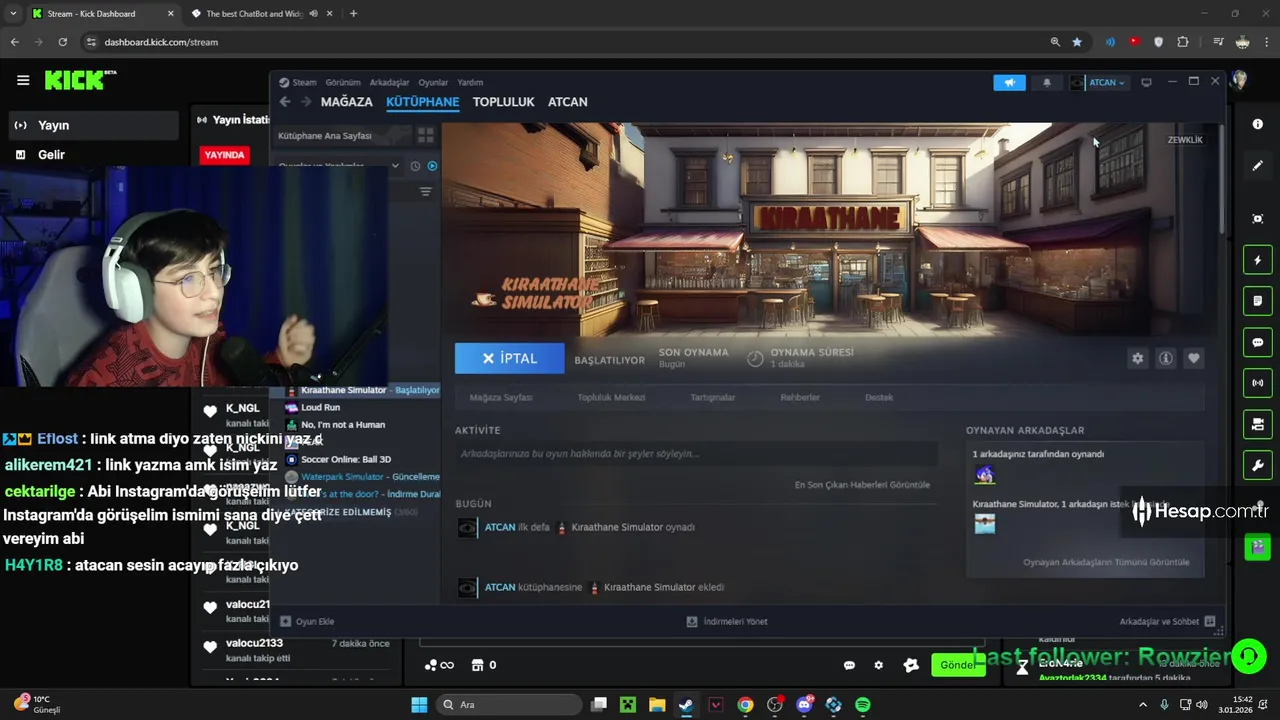Select Soccer Online: Ball 3D in library
Viewport: 1280px width, 720px height.
click(x=346, y=460)
